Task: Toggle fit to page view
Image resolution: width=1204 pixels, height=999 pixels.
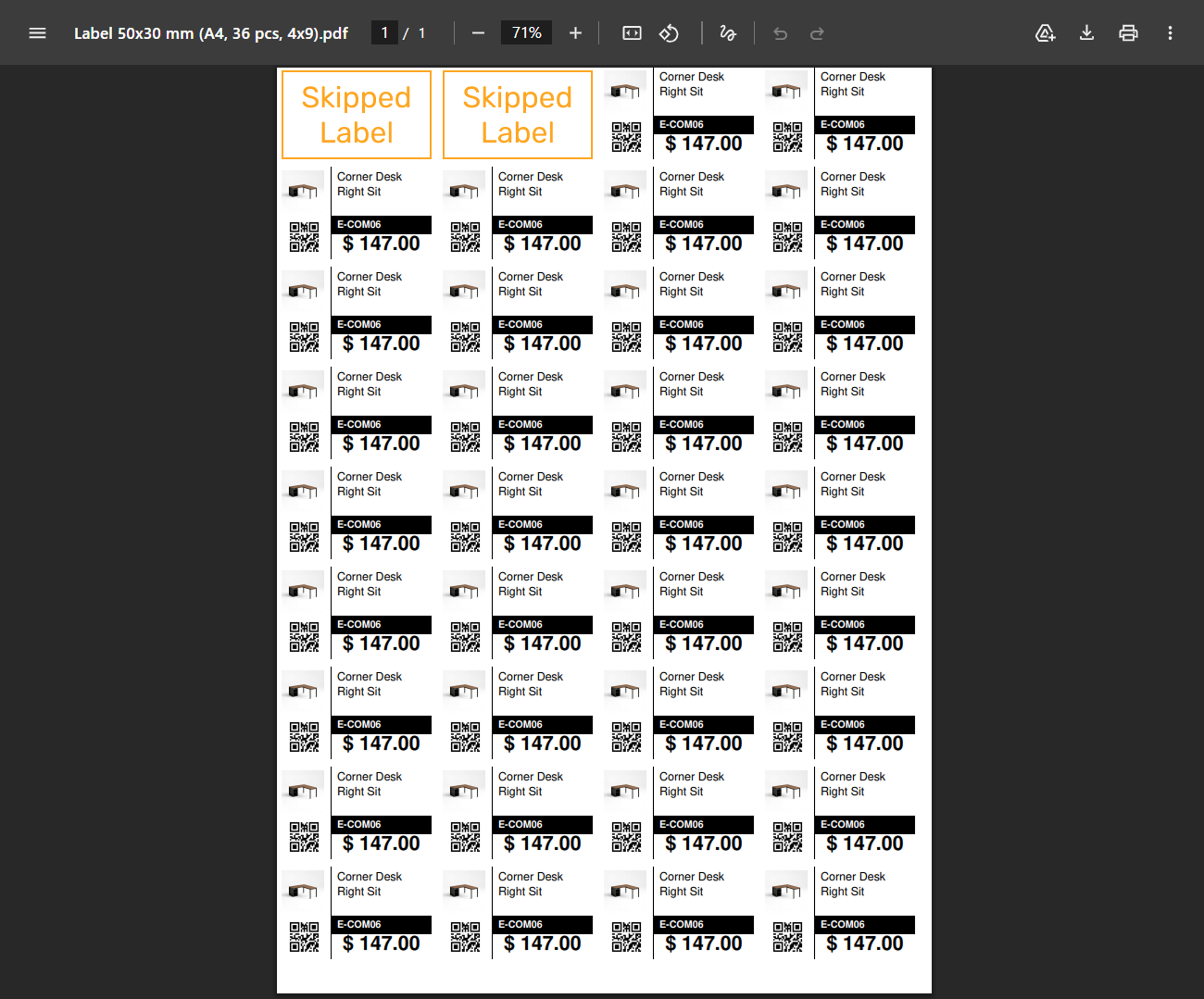Action: 632,33
